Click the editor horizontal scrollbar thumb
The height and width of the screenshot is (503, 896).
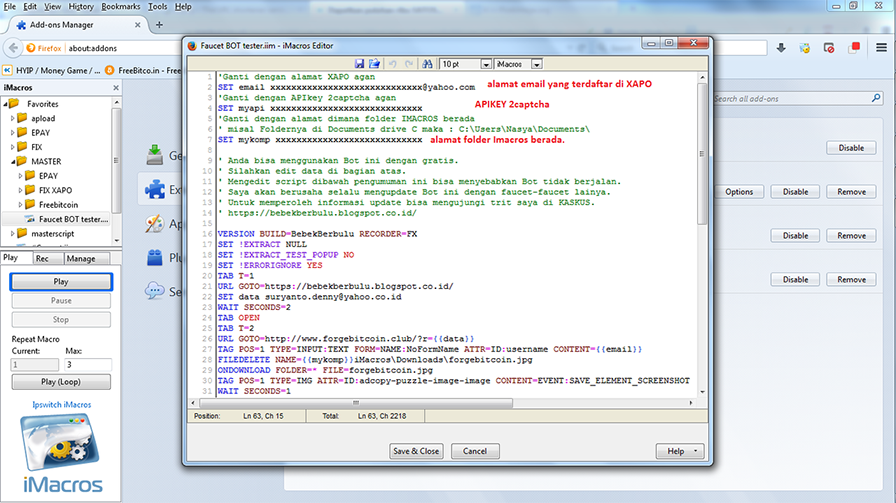tap(356, 403)
